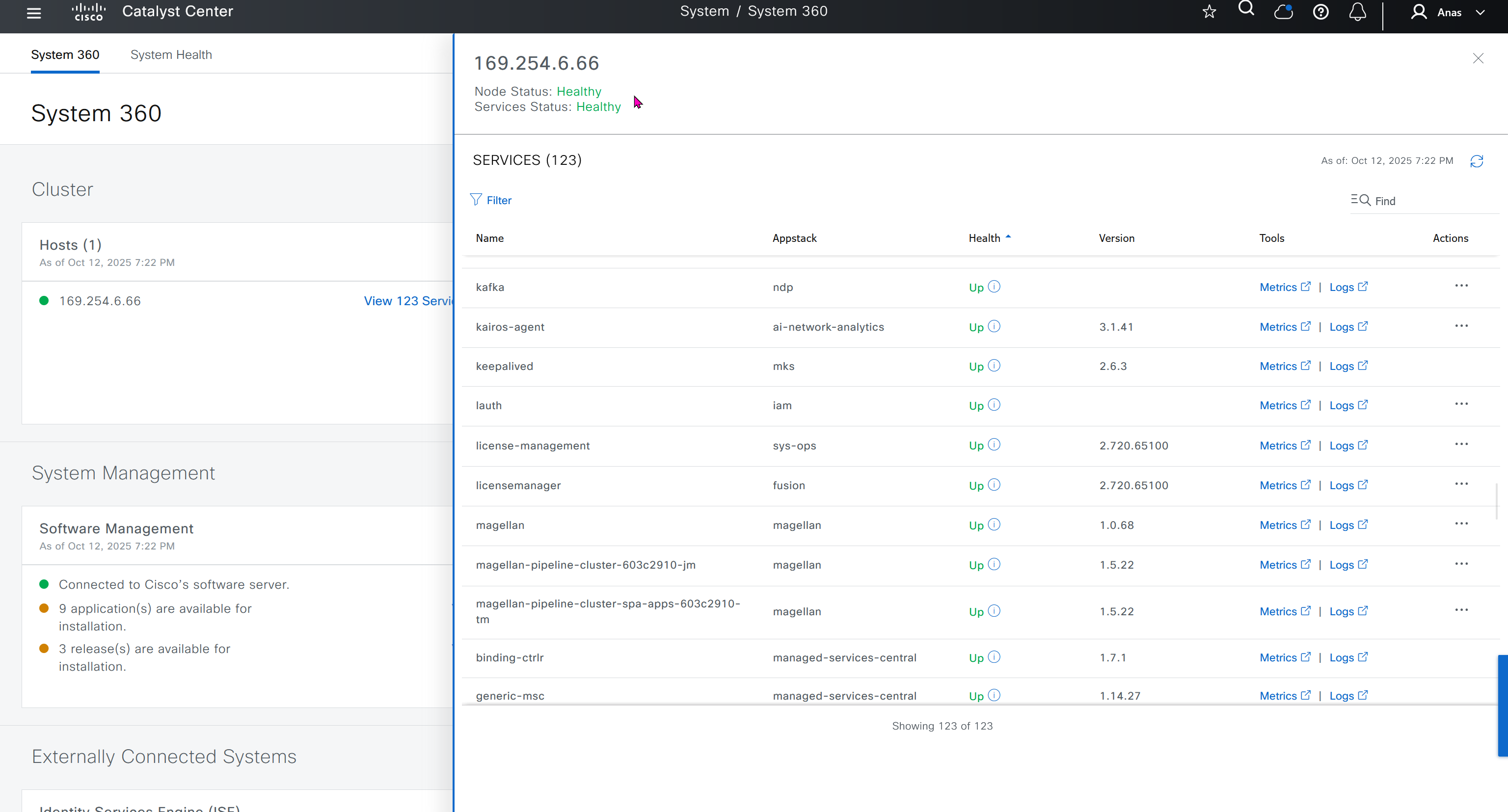Click the Find search field
Viewport: 1508px width, 812px height.
tap(1428, 201)
